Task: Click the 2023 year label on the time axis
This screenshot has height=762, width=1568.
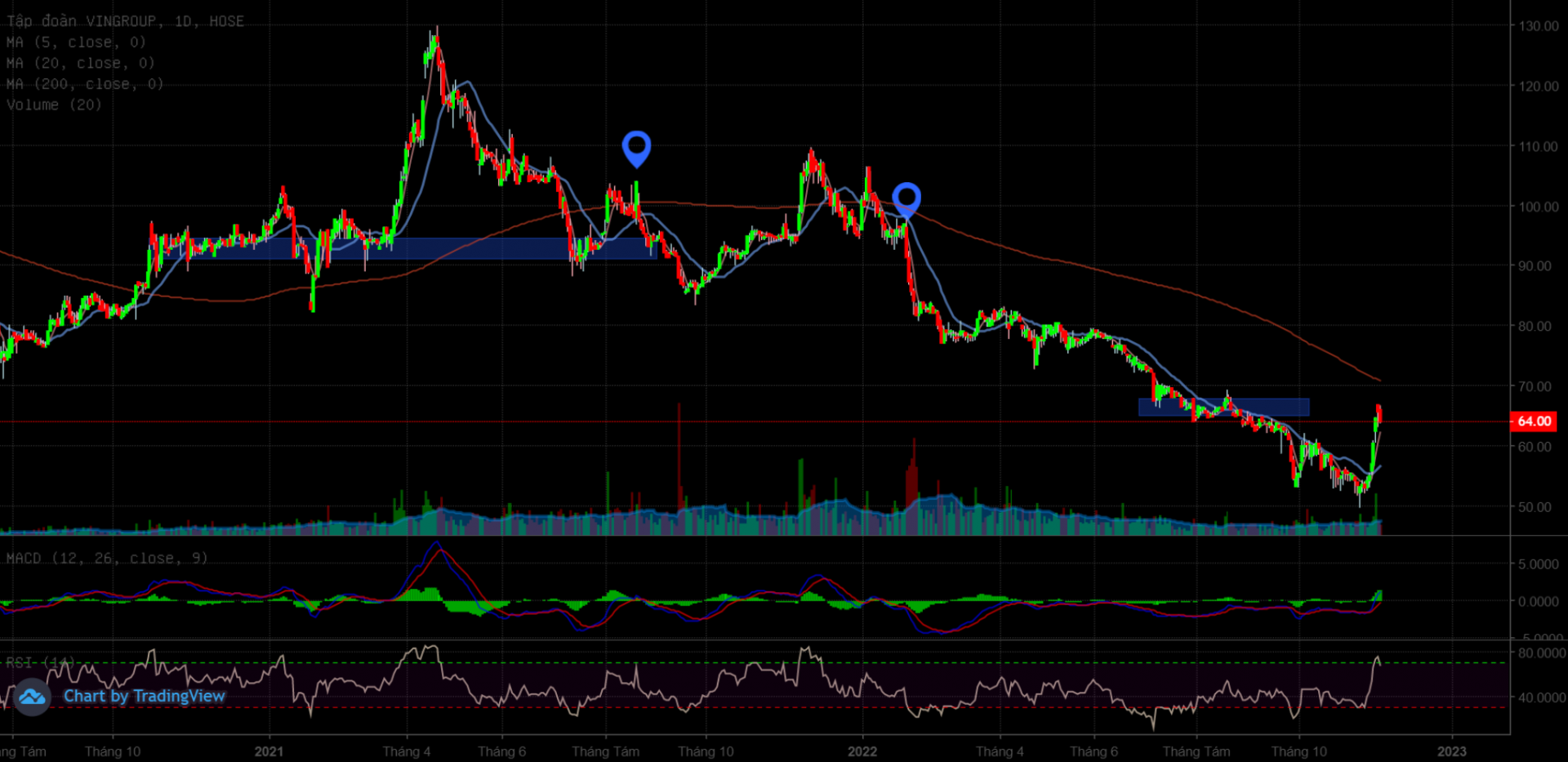Action: pos(1452,751)
